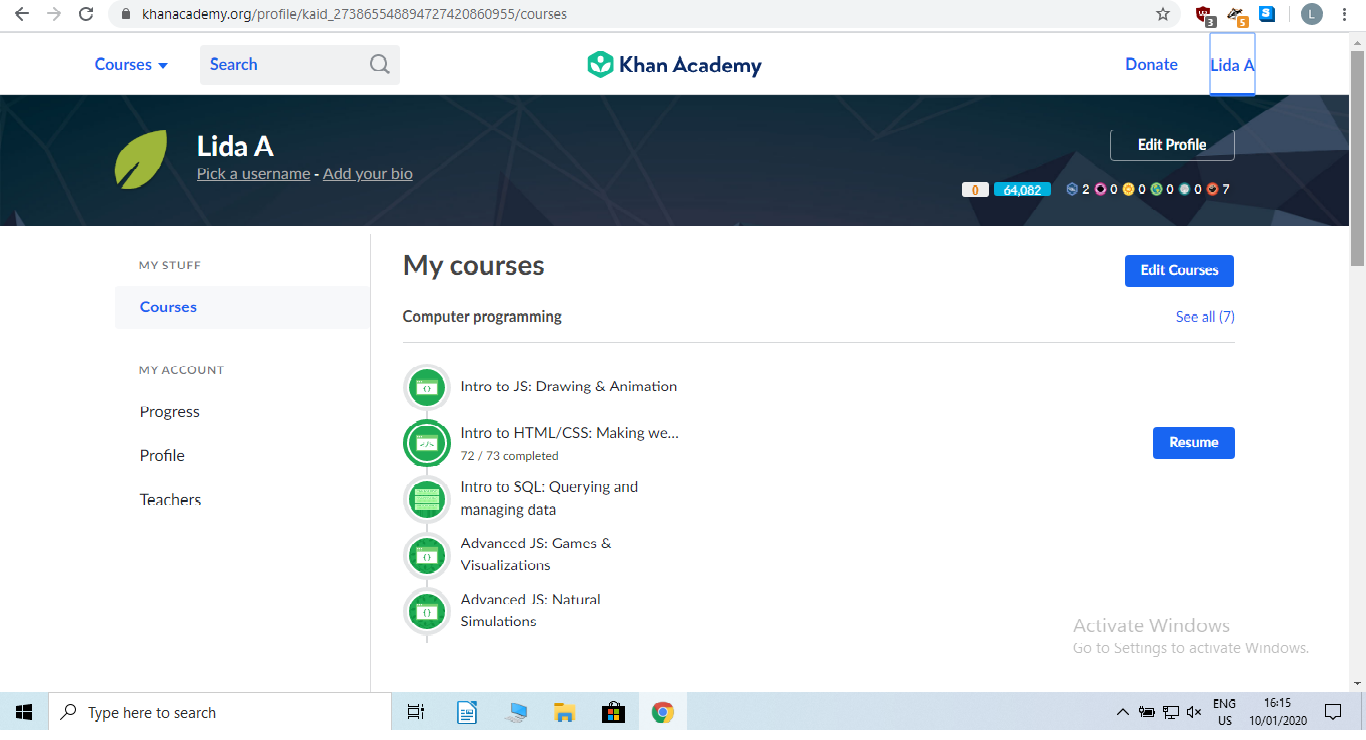Image resolution: width=1366 pixels, height=740 pixels.
Task: Click the Chrome icon in the taskbar
Action: (x=662, y=713)
